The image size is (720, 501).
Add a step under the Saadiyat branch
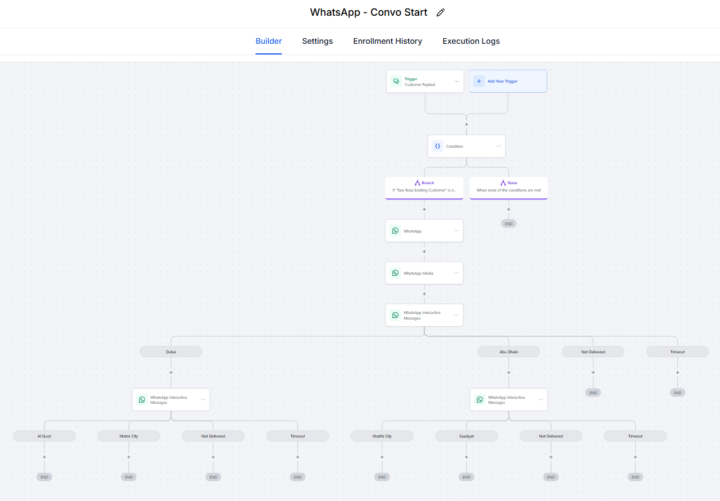tap(466, 457)
